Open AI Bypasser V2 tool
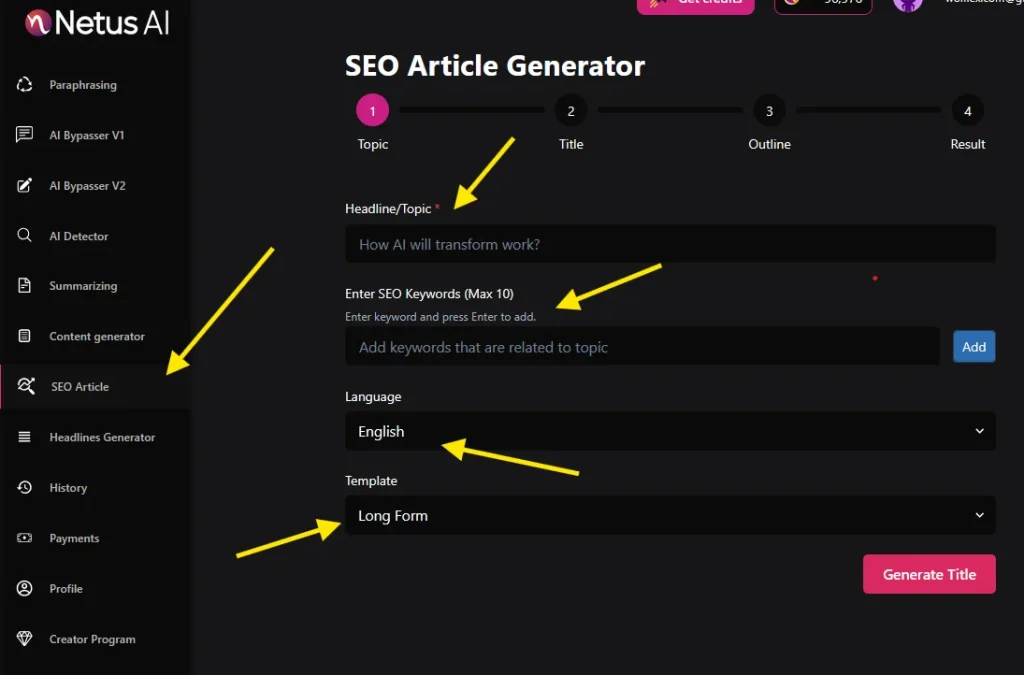This screenshot has width=1024, height=675. 89,185
